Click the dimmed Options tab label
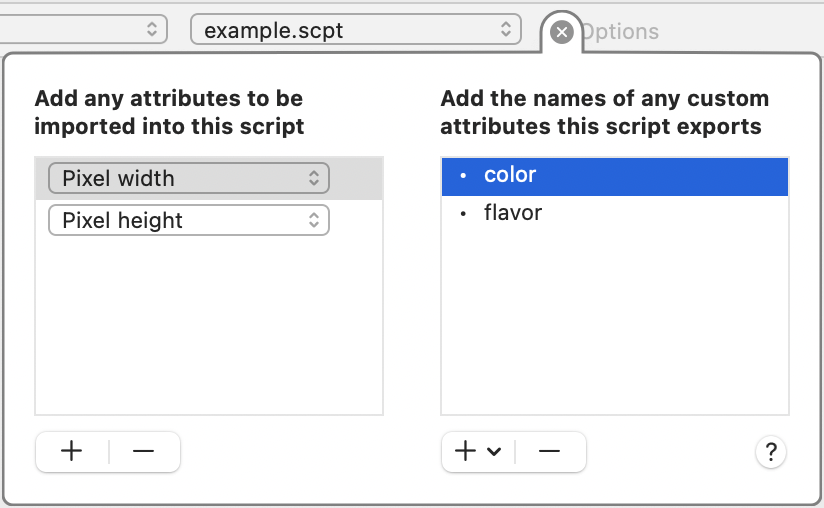Screen dimensions: 824x508 [621, 32]
